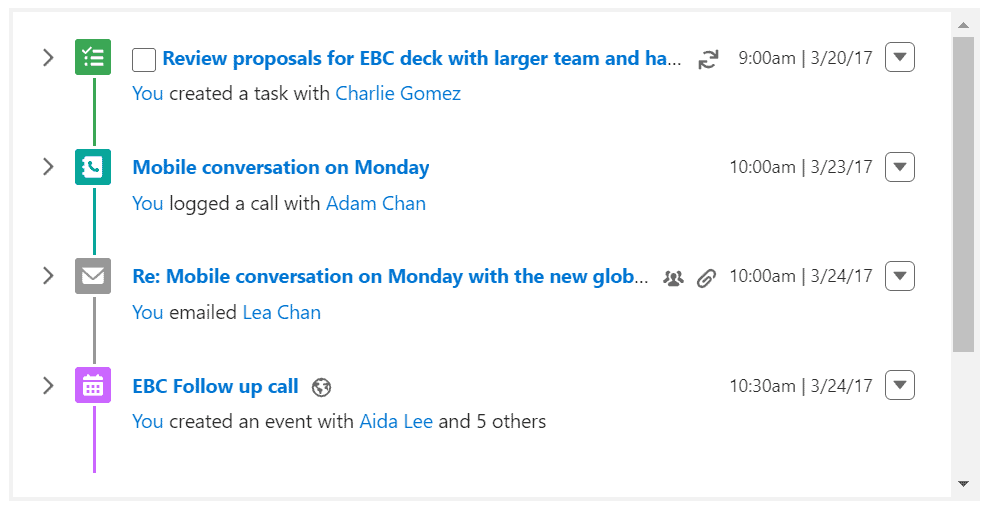This screenshot has width=990, height=505.
Task: Open action menu for 3/20/17 task
Action: (x=900, y=57)
